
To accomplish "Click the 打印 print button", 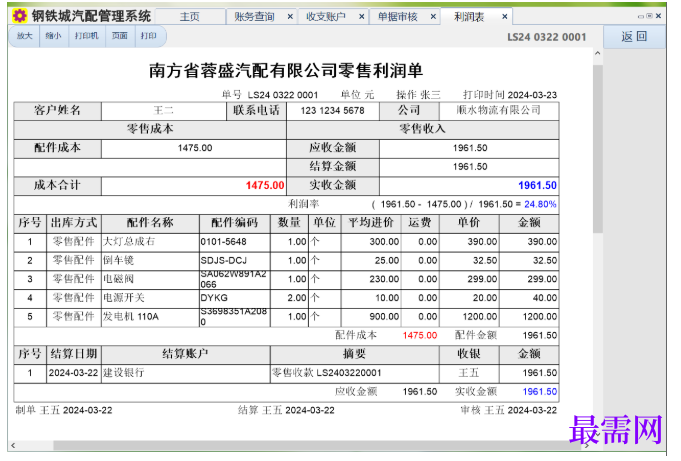I will [x=149, y=36].
